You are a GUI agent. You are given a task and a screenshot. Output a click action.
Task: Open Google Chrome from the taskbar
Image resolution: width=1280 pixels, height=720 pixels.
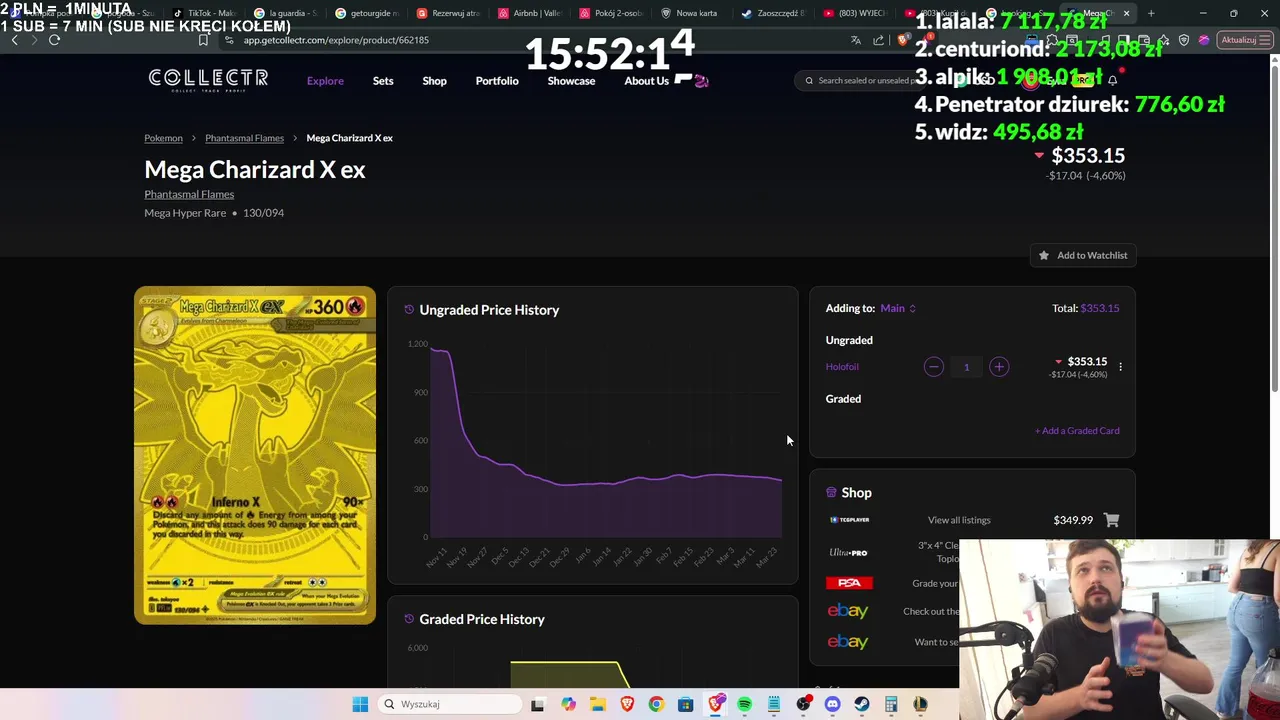(x=656, y=704)
